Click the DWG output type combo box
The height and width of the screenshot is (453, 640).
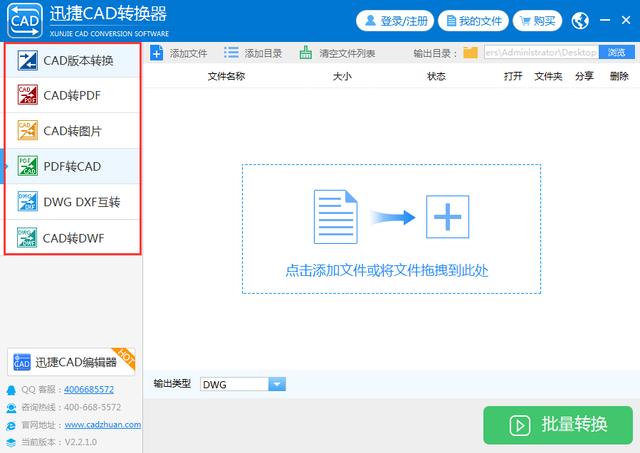pos(243,384)
